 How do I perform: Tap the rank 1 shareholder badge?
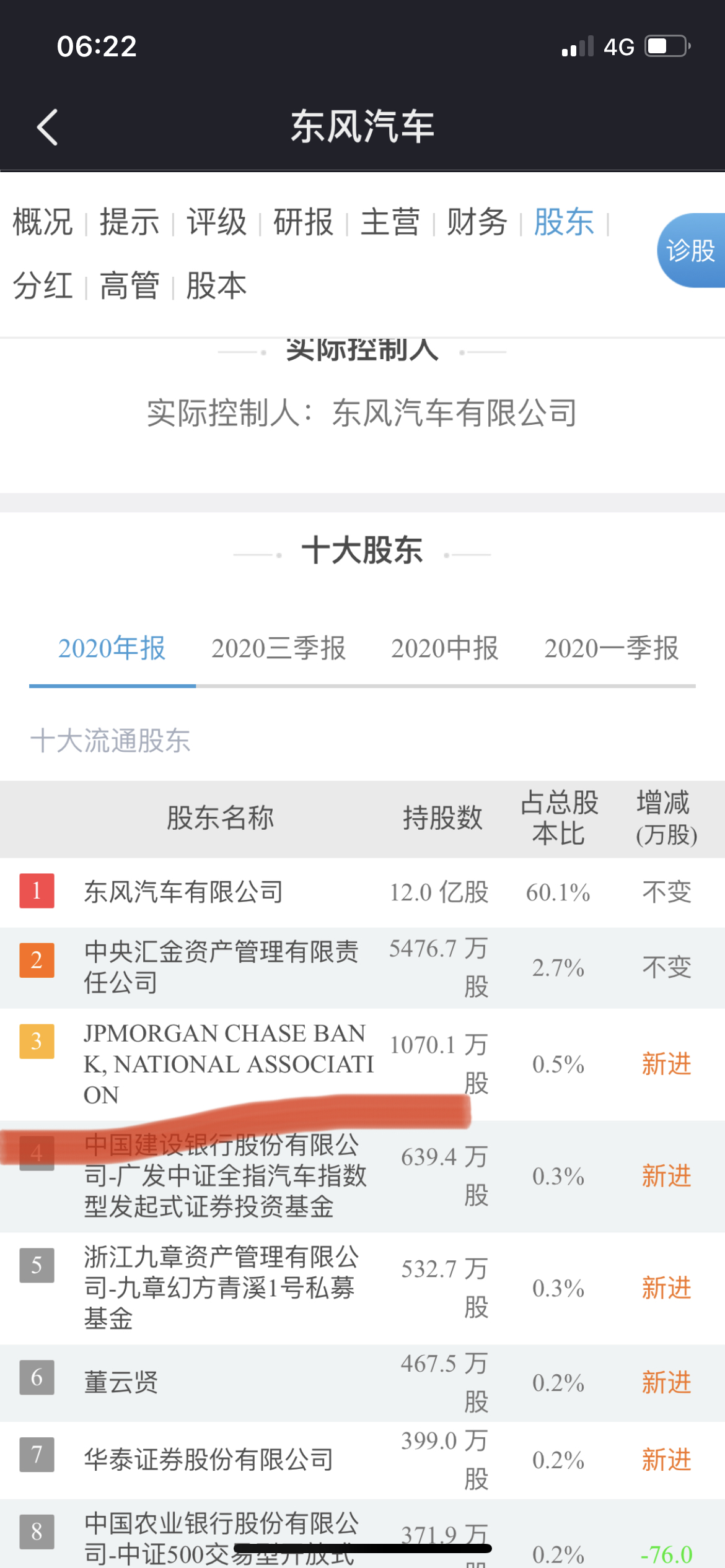(37, 891)
